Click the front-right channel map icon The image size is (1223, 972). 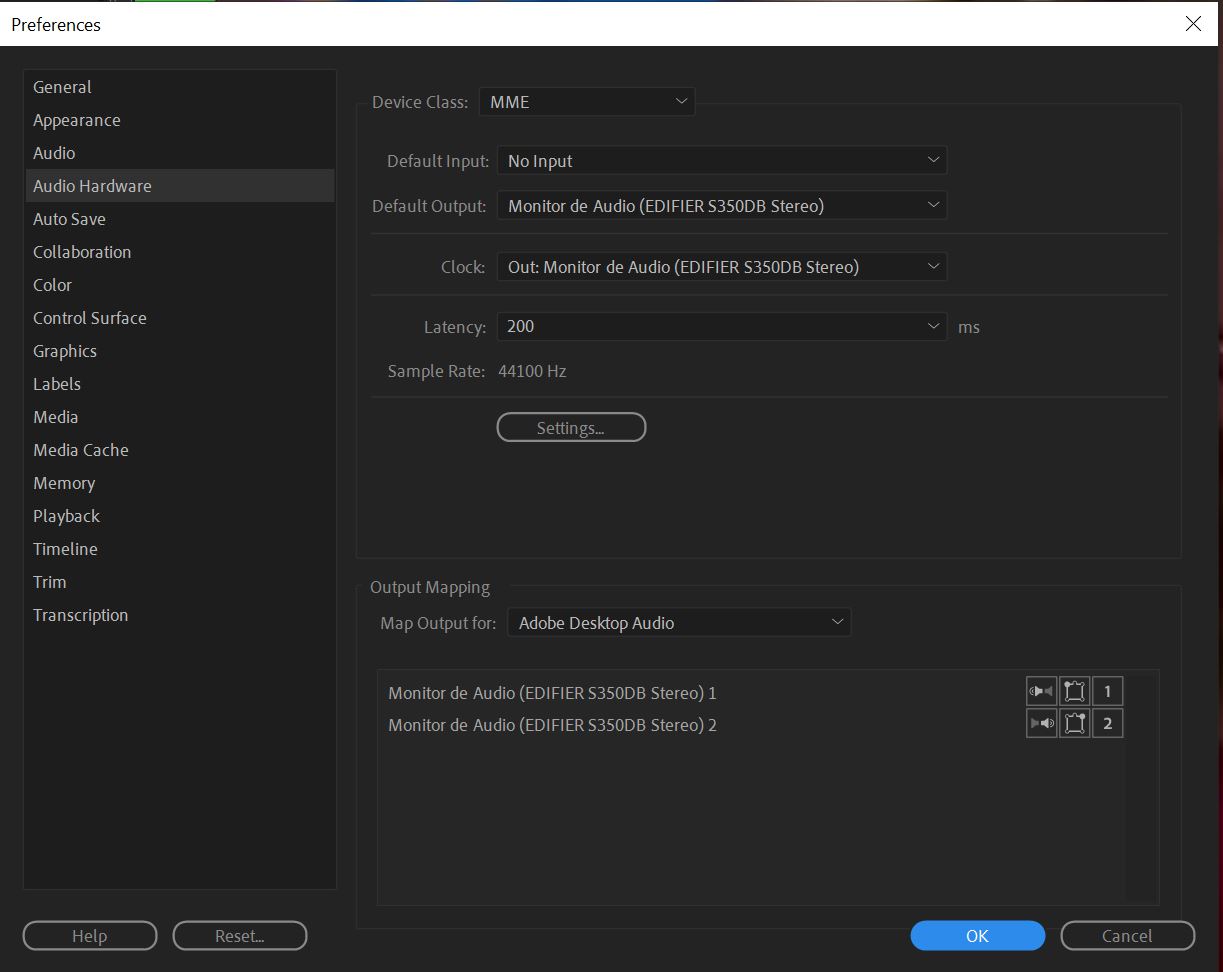click(x=1074, y=723)
